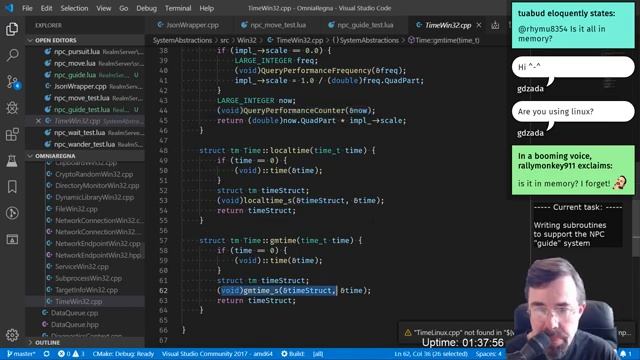The image size is (640, 360).
Task: Click CMake: Debug: Ready status item
Action: click(123, 354)
